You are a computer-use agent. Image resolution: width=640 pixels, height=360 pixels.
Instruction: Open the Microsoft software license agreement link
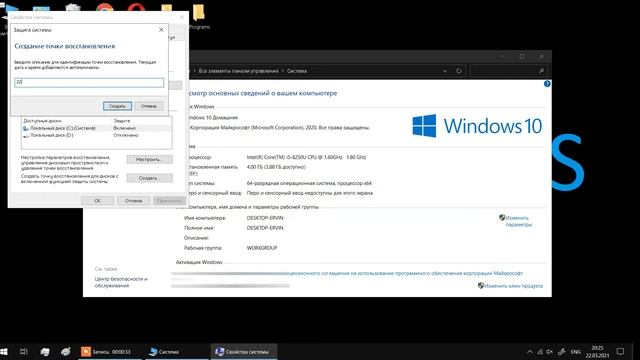[406, 273]
